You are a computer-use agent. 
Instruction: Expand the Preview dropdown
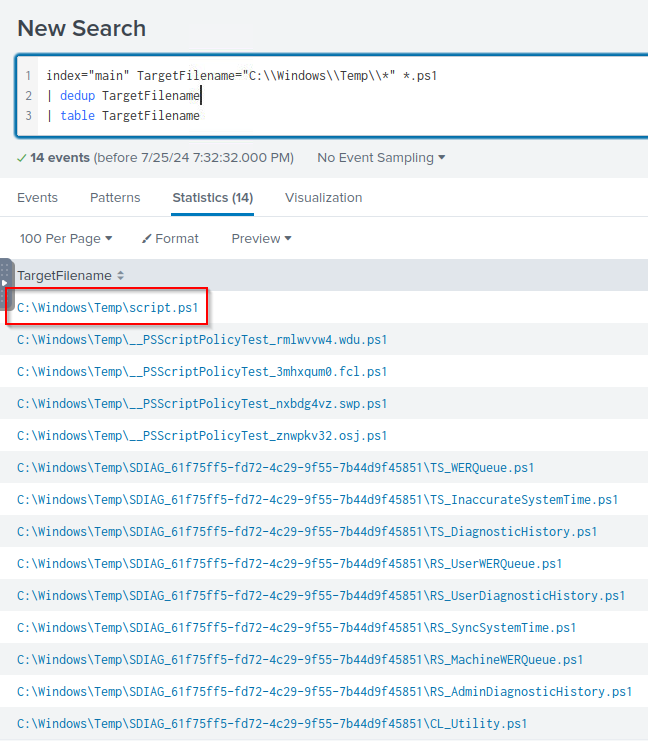pyautogui.click(x=261, y=239)
